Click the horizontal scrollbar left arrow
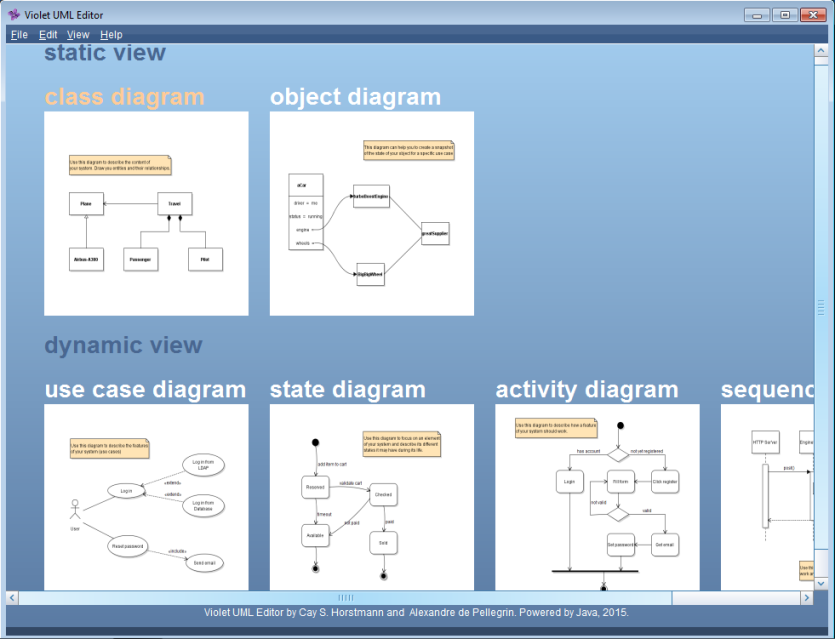835x639 pixels. click(x=12, y=597)
